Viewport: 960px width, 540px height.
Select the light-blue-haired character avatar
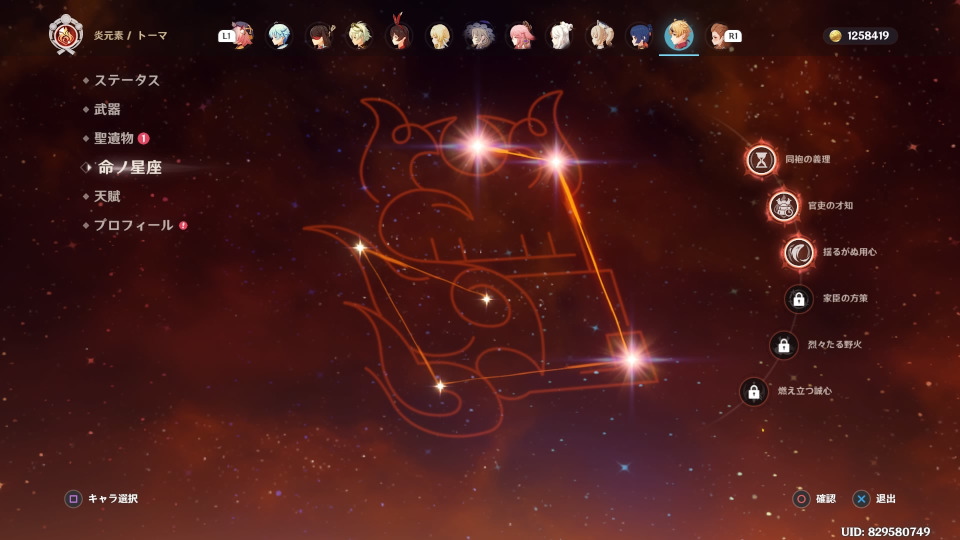tap(279, 36)
